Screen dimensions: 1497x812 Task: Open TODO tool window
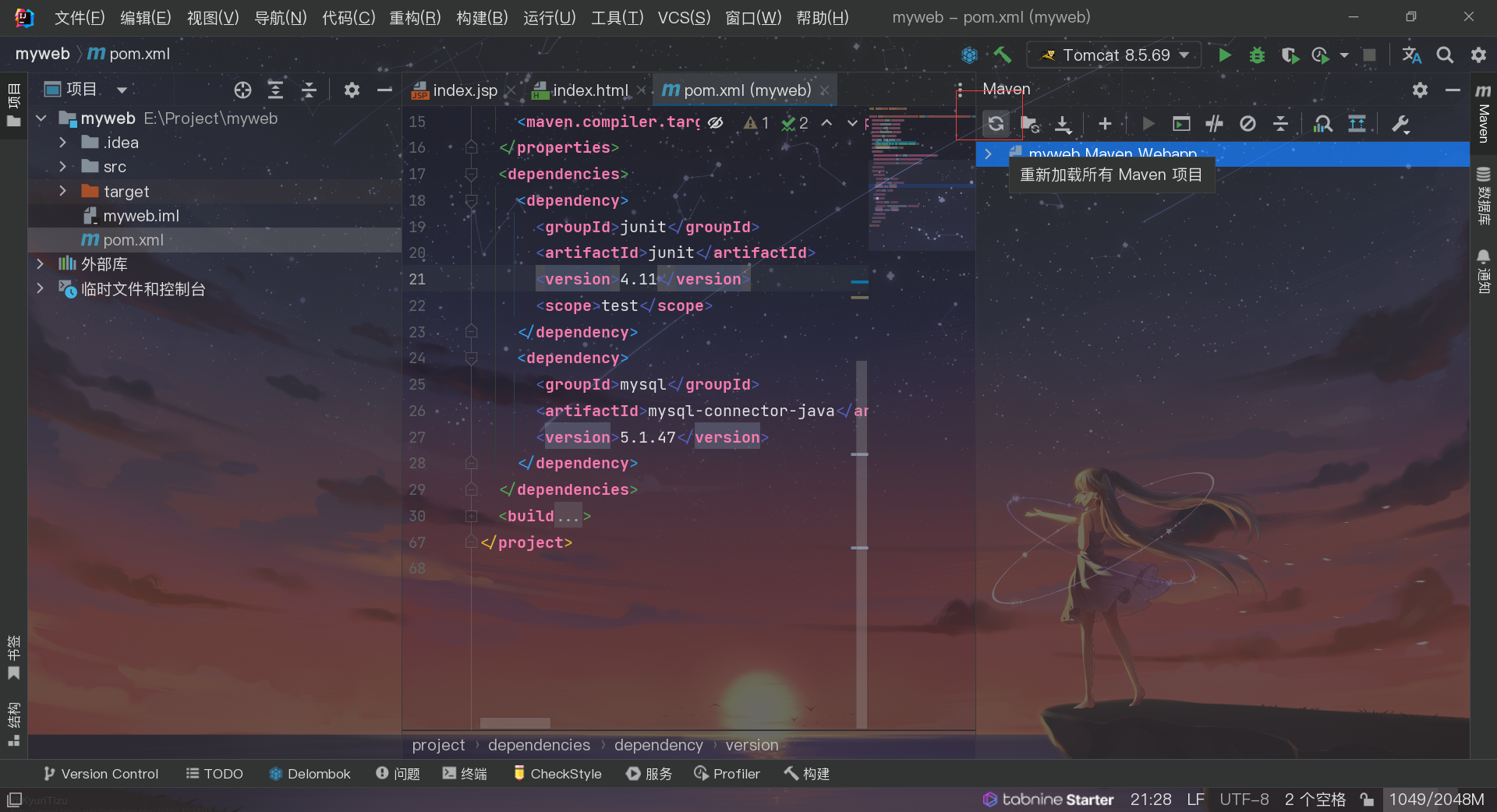214,774
